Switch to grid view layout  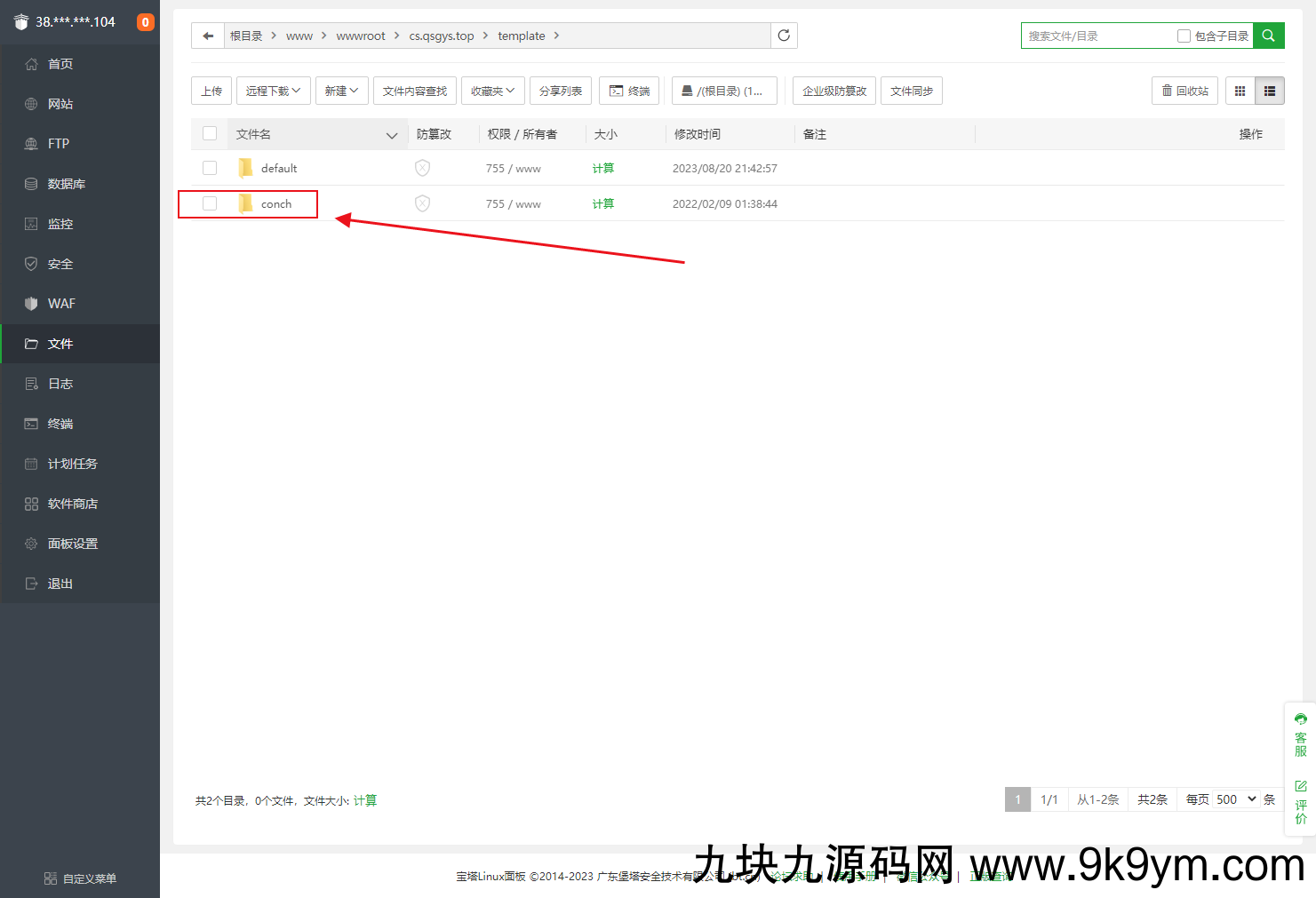coord(1240,91)
